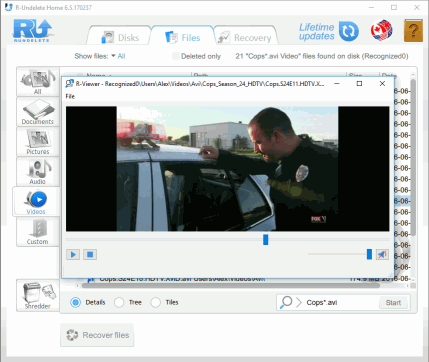Click the R-Viewer title bar icon
Image resolution: width=429 pixels, height=362 pixels.
69,83
